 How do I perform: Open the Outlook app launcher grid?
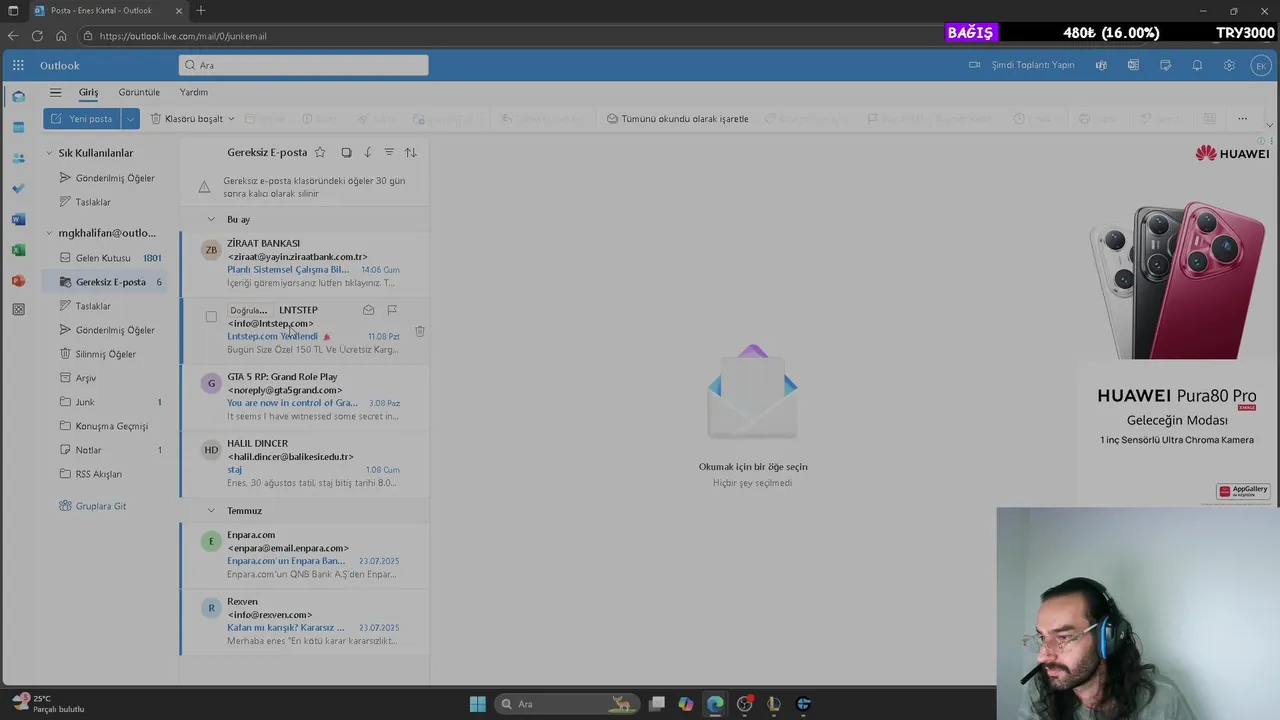18,65
